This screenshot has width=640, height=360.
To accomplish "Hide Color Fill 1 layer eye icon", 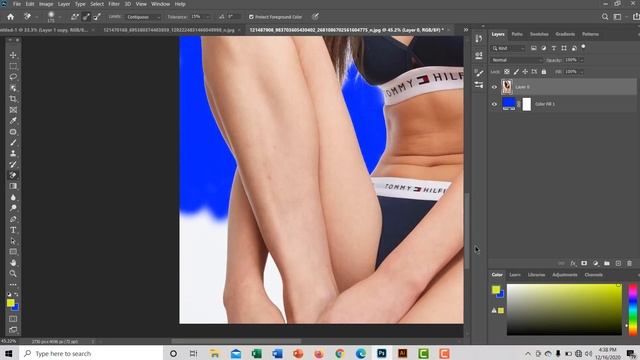I will 494,104.
